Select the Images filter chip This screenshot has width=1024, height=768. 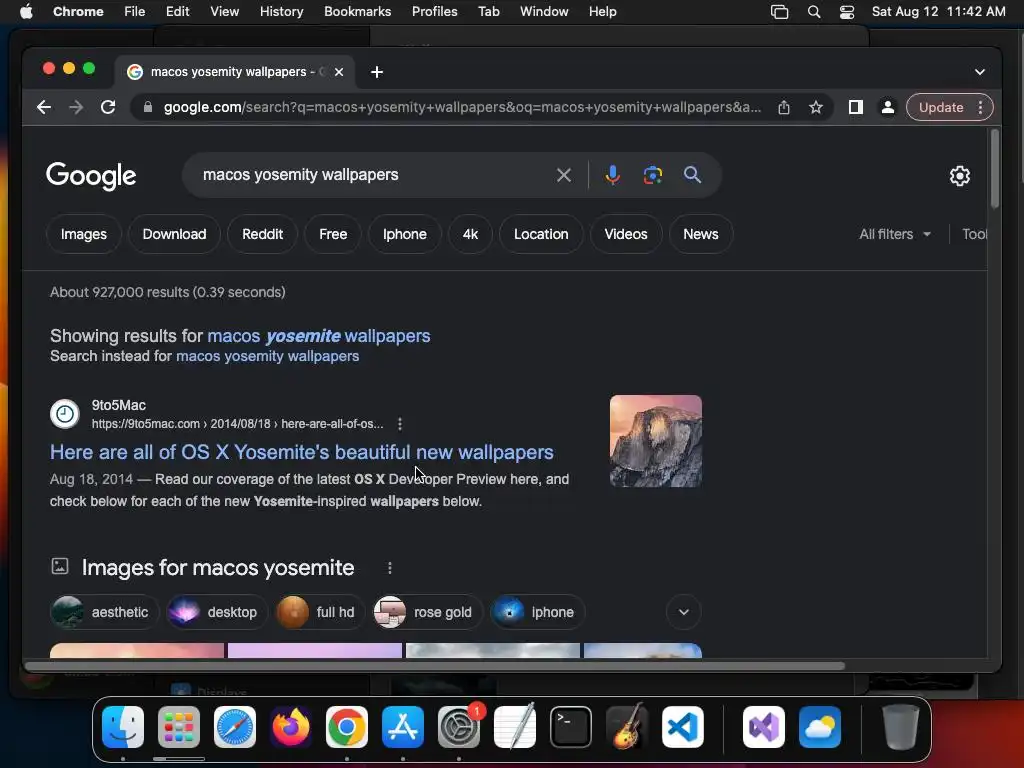84,234
